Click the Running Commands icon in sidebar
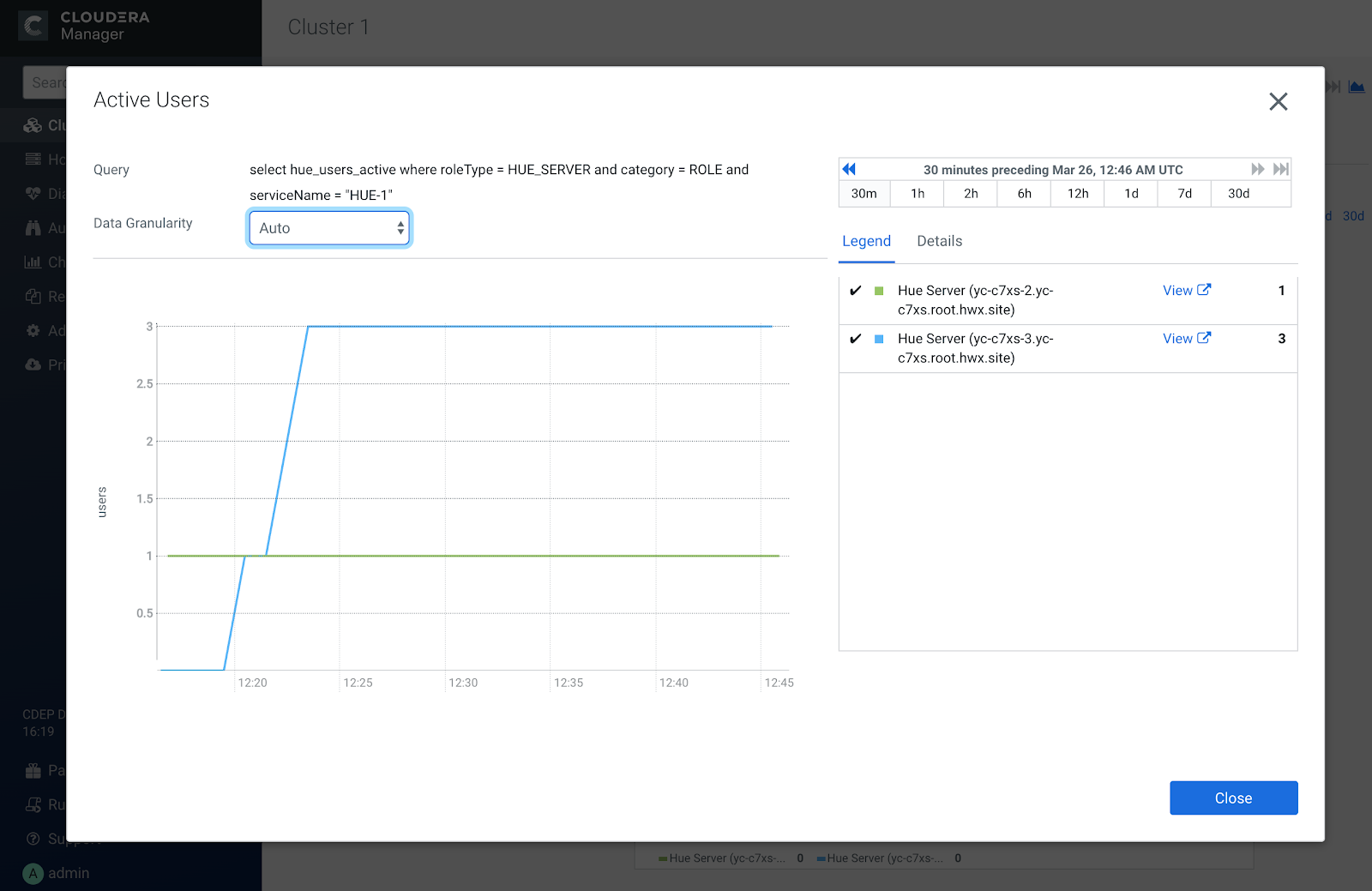The image size is (1372, 891). click(33, 804)
